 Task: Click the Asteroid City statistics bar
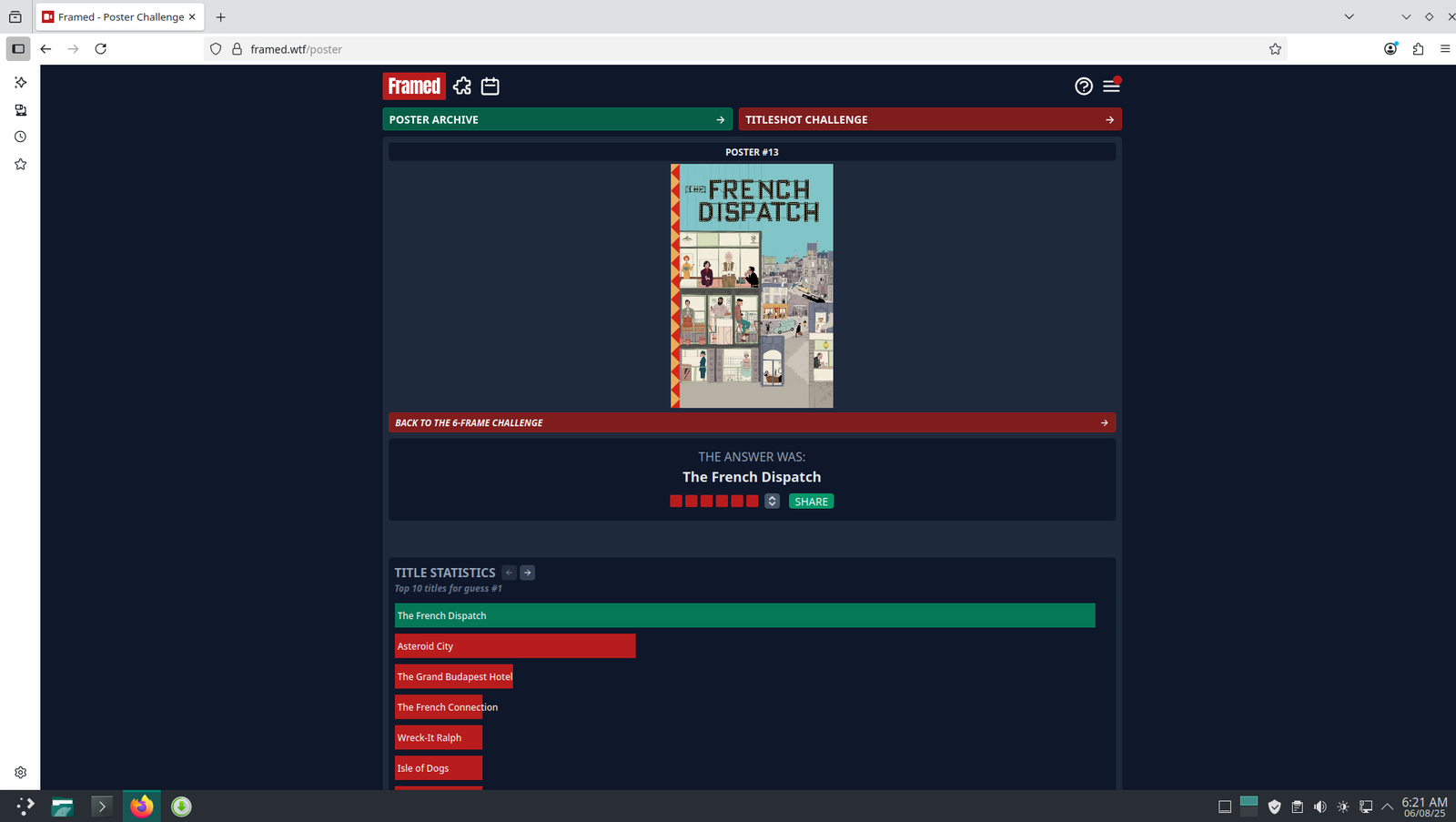click(515, 646)
